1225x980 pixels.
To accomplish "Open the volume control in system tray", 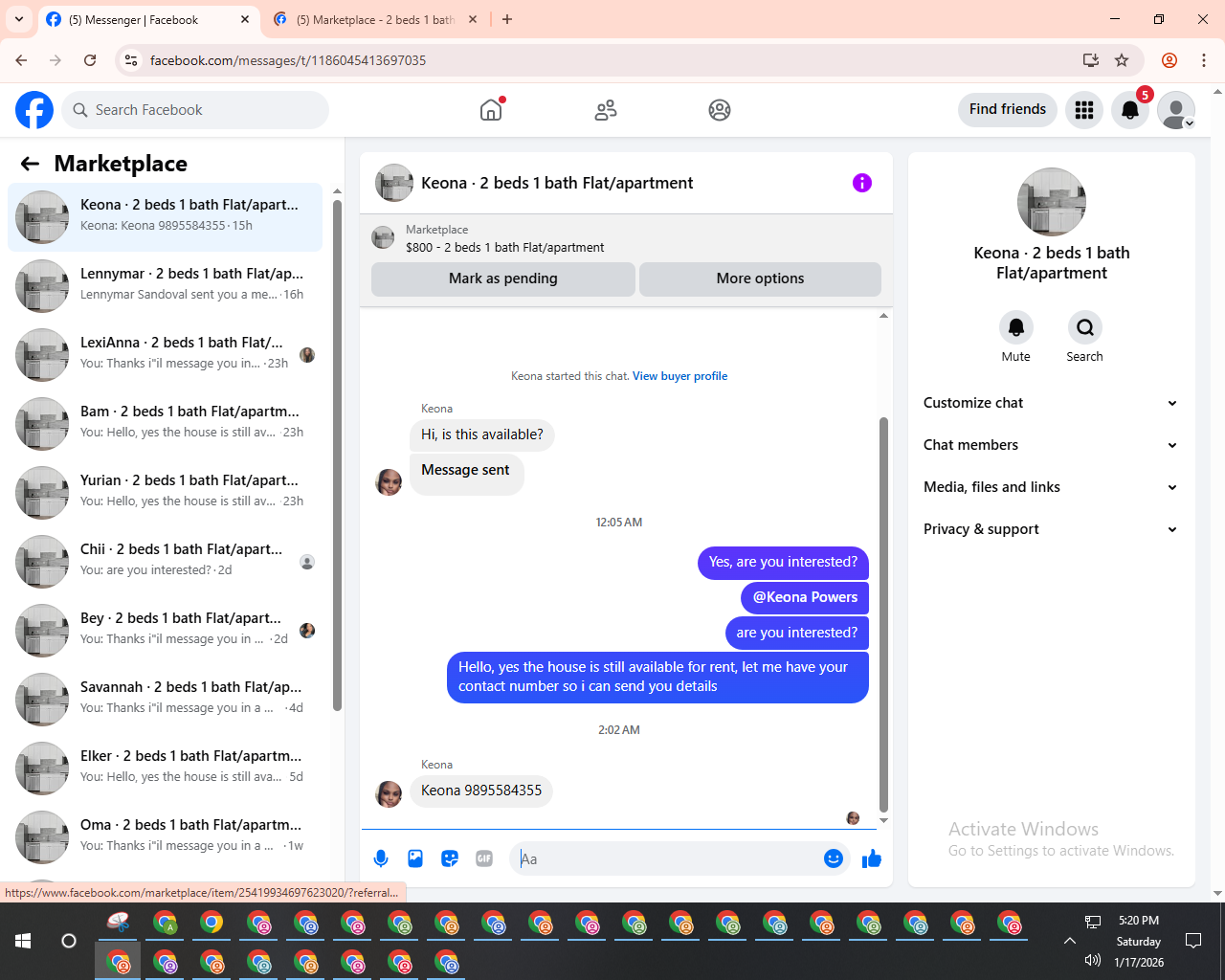I will coord(1093,960).
